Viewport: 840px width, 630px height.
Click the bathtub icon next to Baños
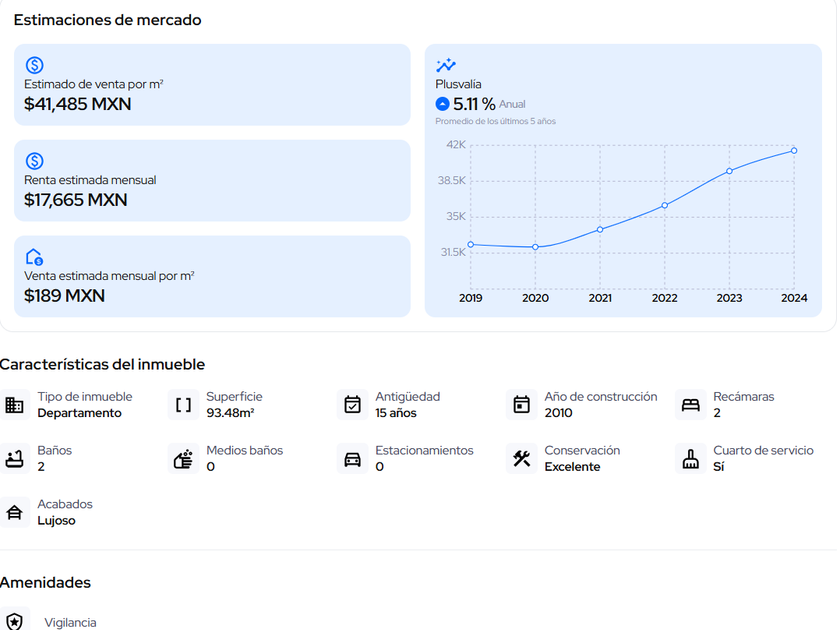[x=14, y=459]
